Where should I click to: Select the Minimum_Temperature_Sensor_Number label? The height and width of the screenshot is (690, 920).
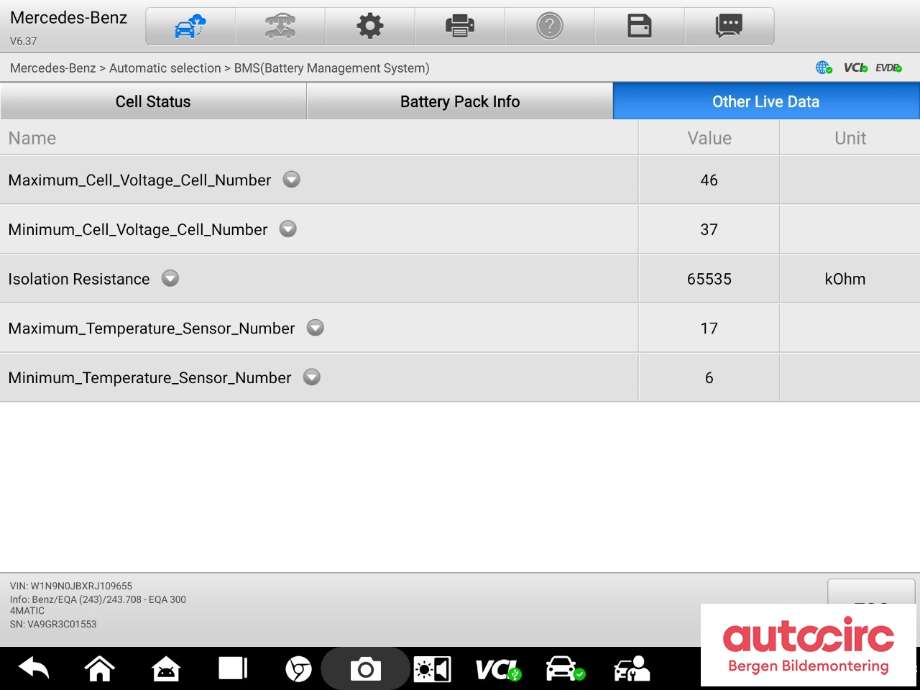[x=150, y=378]
